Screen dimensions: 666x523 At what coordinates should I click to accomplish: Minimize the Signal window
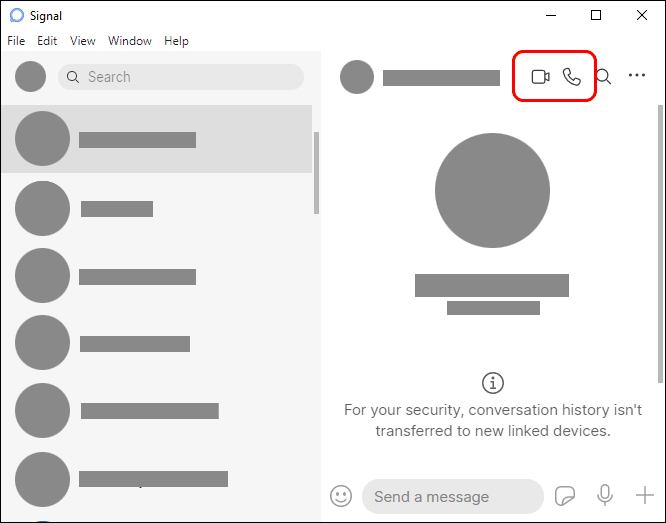[551, 16]
